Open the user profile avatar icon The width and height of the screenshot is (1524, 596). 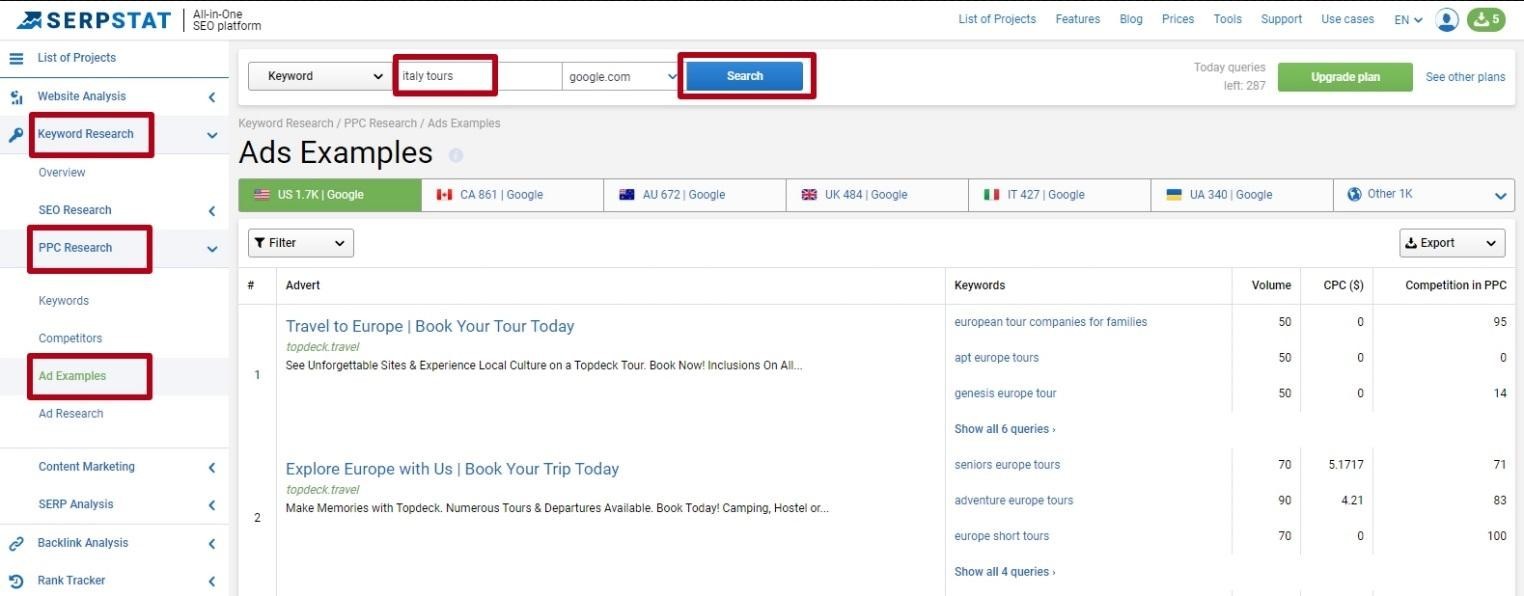1446,20
